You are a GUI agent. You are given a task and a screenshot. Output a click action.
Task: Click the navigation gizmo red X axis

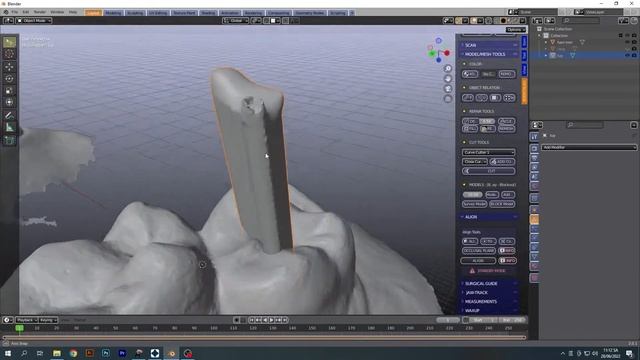tap(447, 53)
